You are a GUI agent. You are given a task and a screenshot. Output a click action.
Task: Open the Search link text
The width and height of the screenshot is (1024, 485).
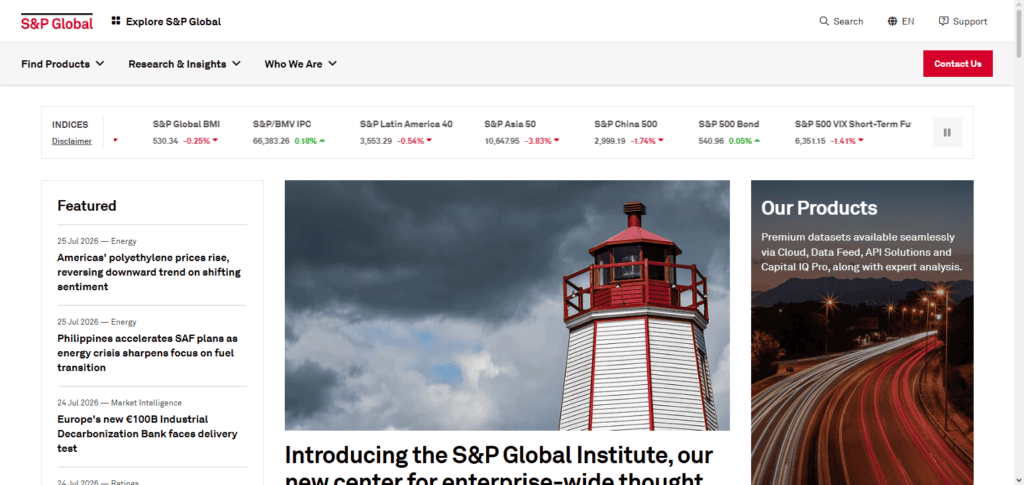coord(848,22)
